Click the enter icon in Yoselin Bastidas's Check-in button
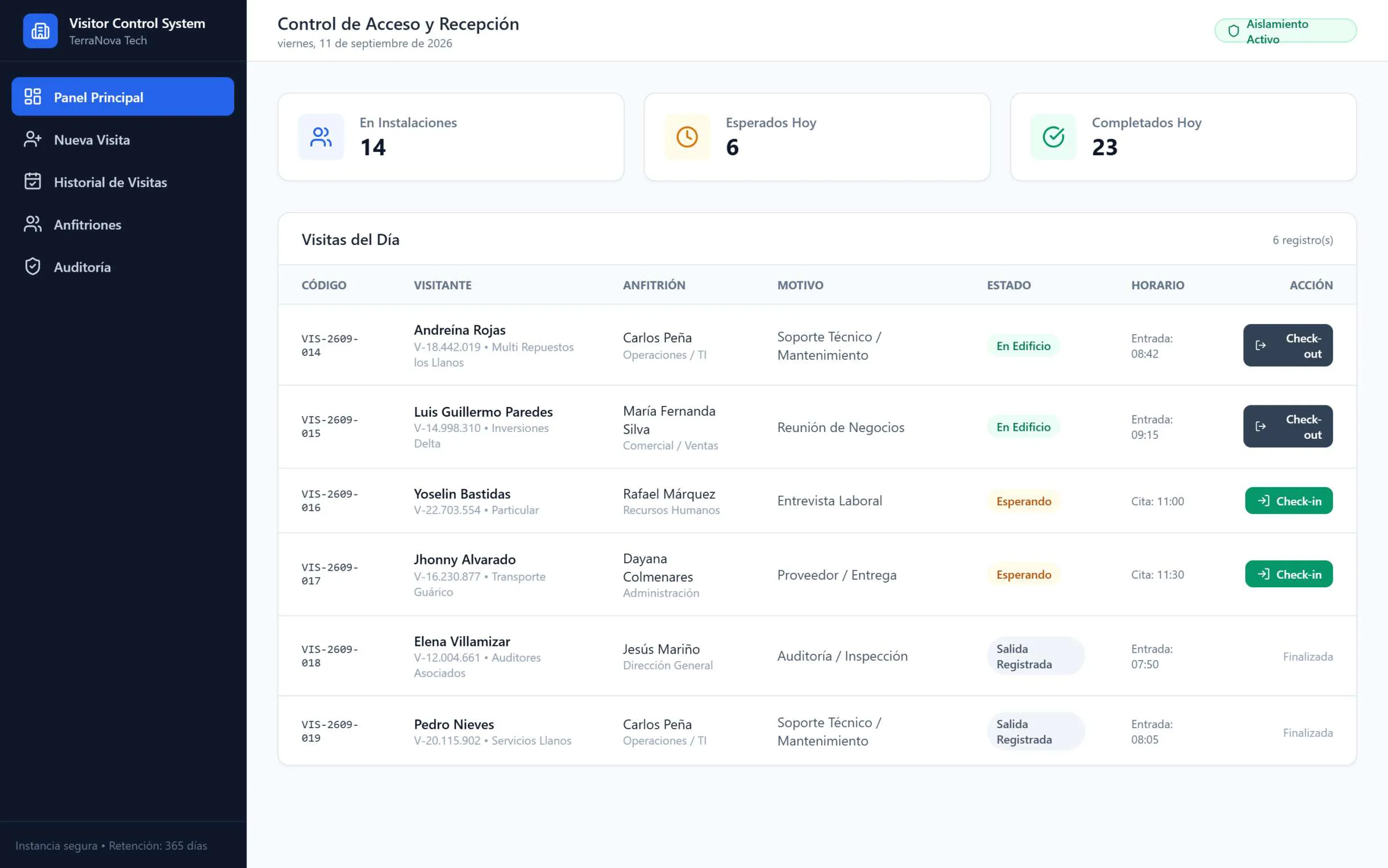Image resolution: width=1388 pixels, height=868 pixels. click(x=1264, y=501)
